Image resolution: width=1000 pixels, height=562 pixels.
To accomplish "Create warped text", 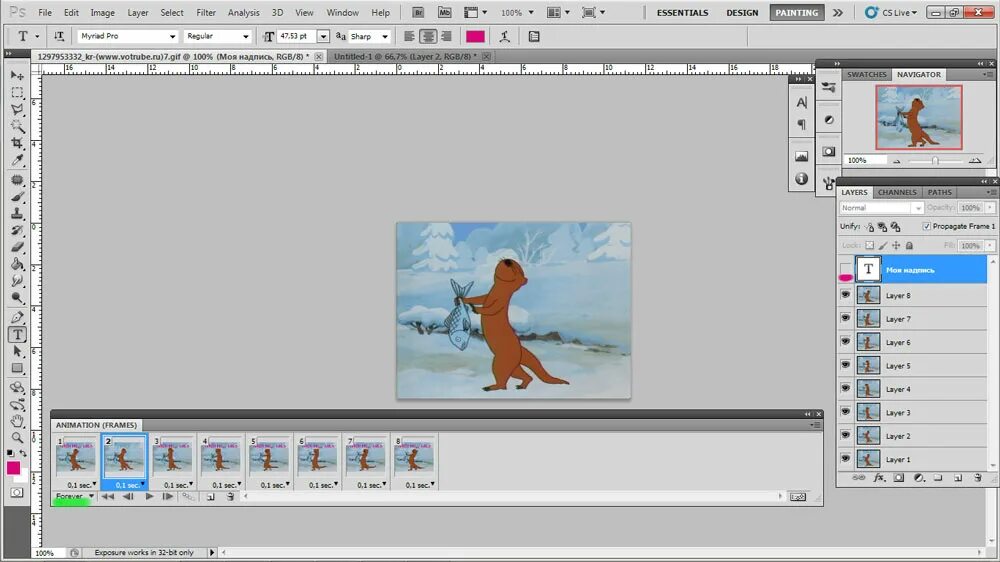I will click(x=504, y=36).
